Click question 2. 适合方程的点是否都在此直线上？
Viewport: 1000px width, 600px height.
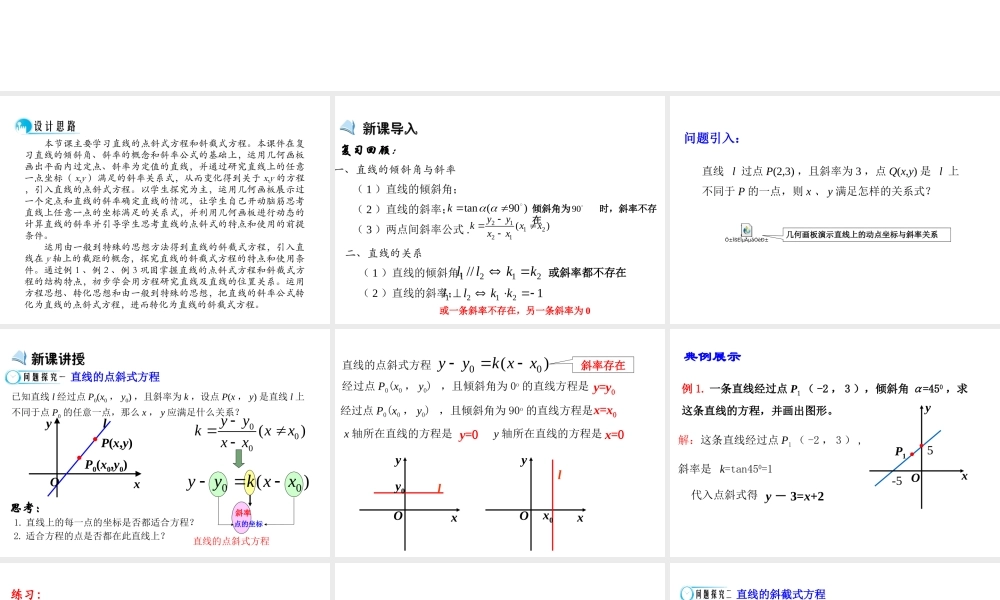(x=89, y=536)
